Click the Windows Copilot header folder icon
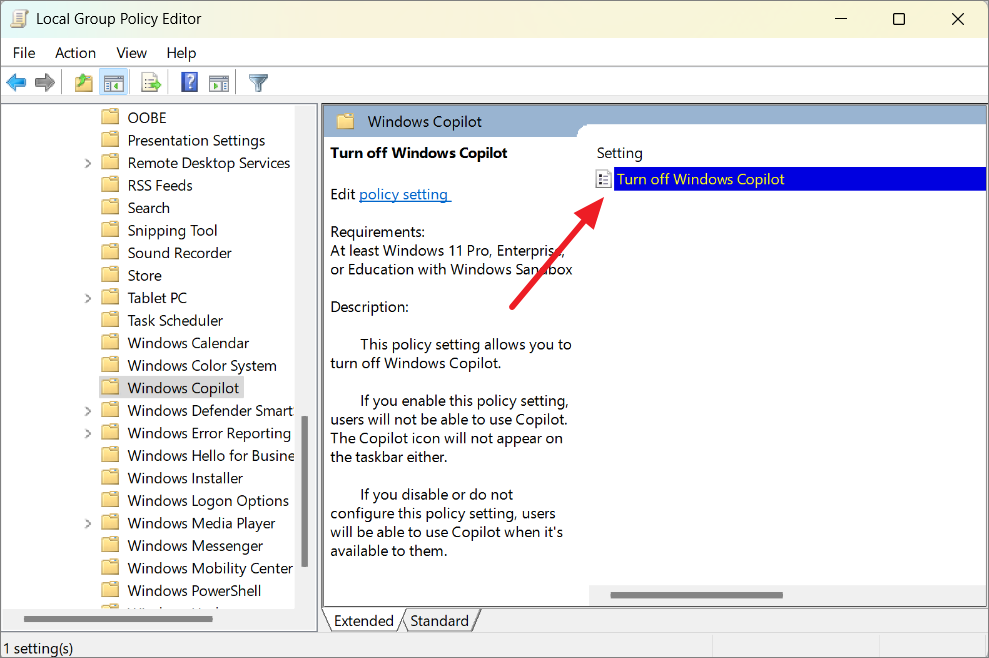989x658 pixels. pyautogui.click(x=346, y=121)
